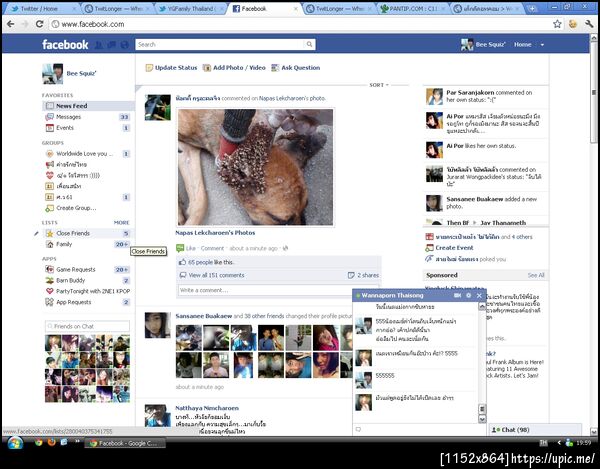
Task: Open Close Friends list
Action: (88, 233)
